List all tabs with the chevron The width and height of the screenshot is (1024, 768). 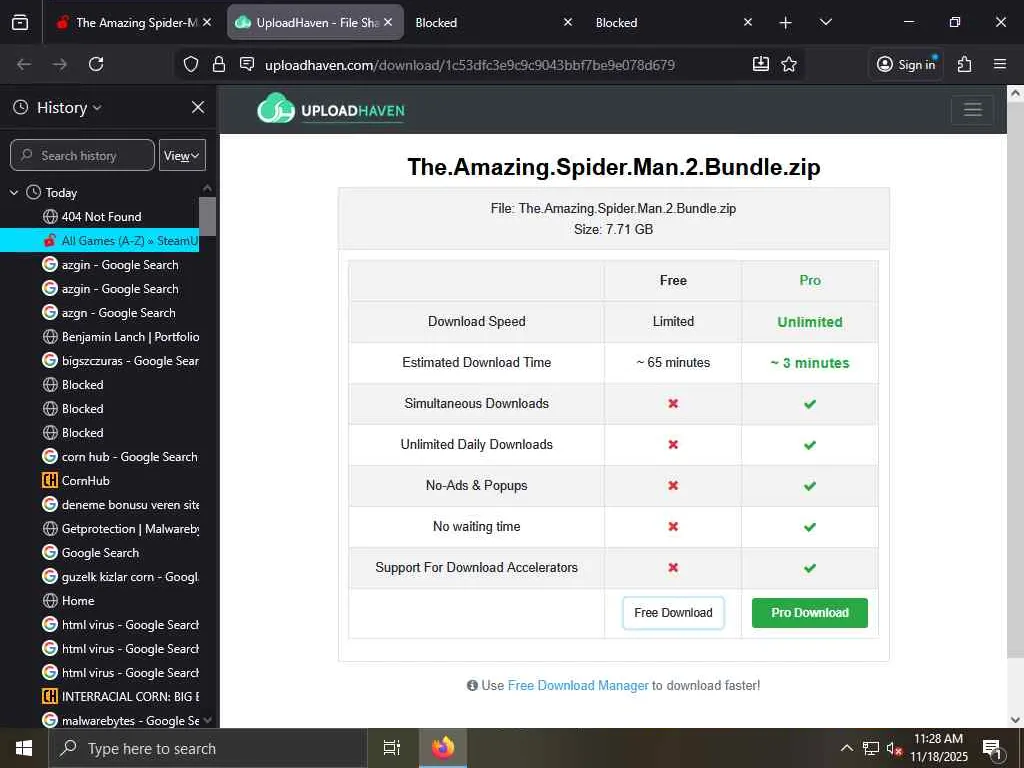[825, 22]
